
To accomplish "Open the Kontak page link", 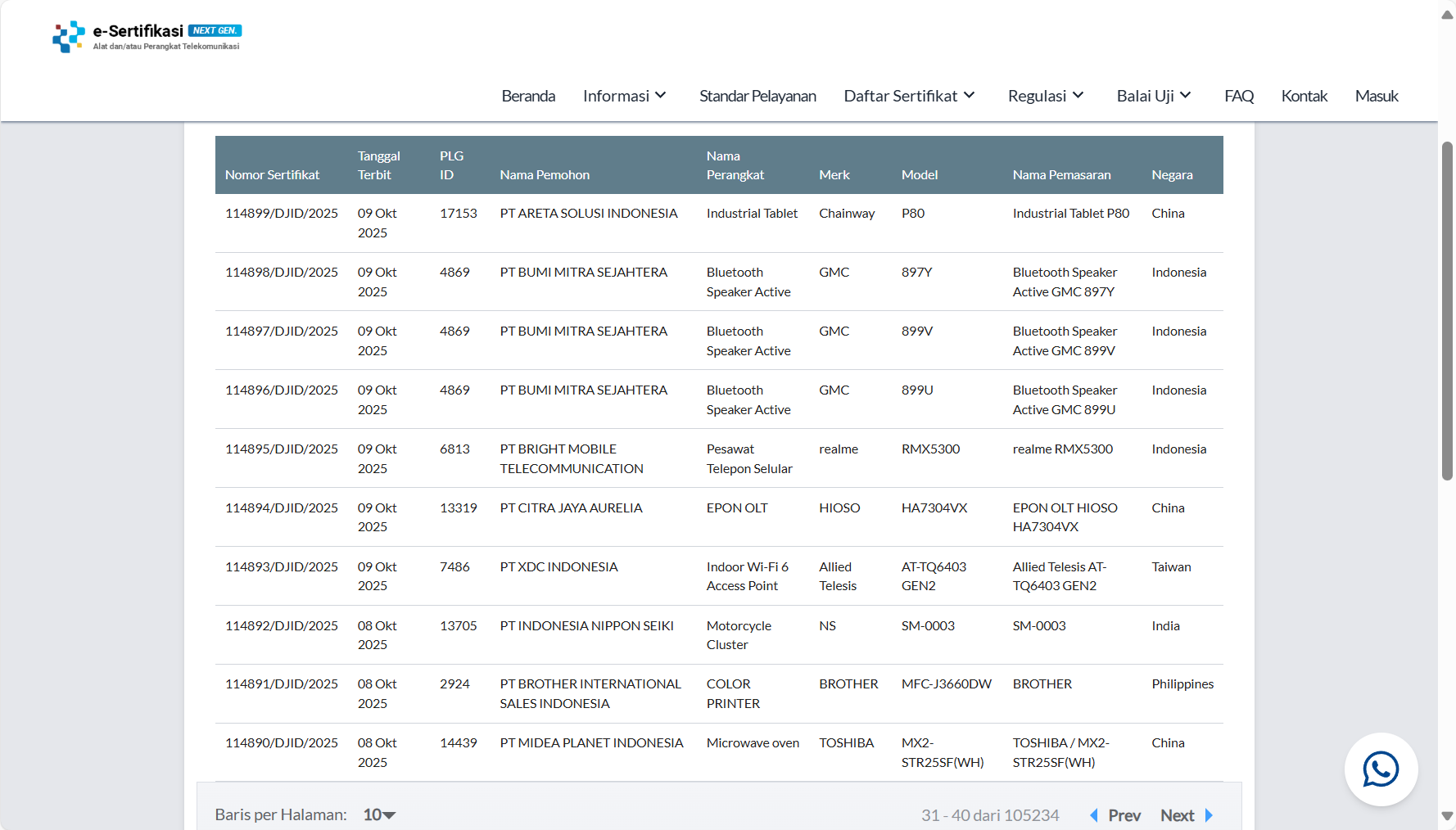I will click(1304, 96).
